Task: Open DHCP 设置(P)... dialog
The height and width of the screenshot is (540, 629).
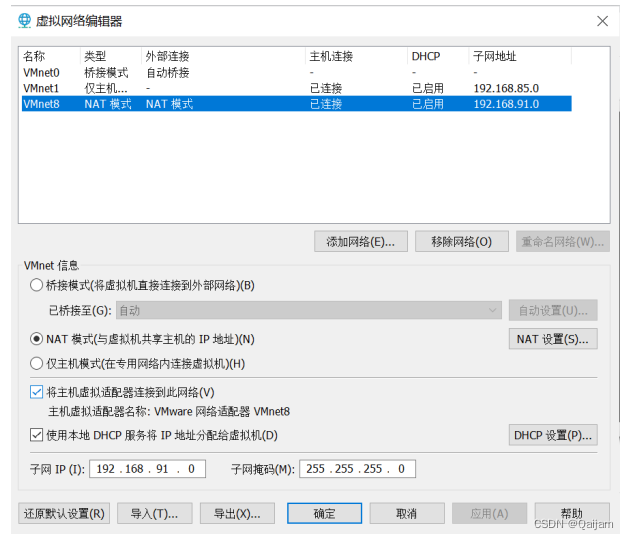Action: (553, 435)
